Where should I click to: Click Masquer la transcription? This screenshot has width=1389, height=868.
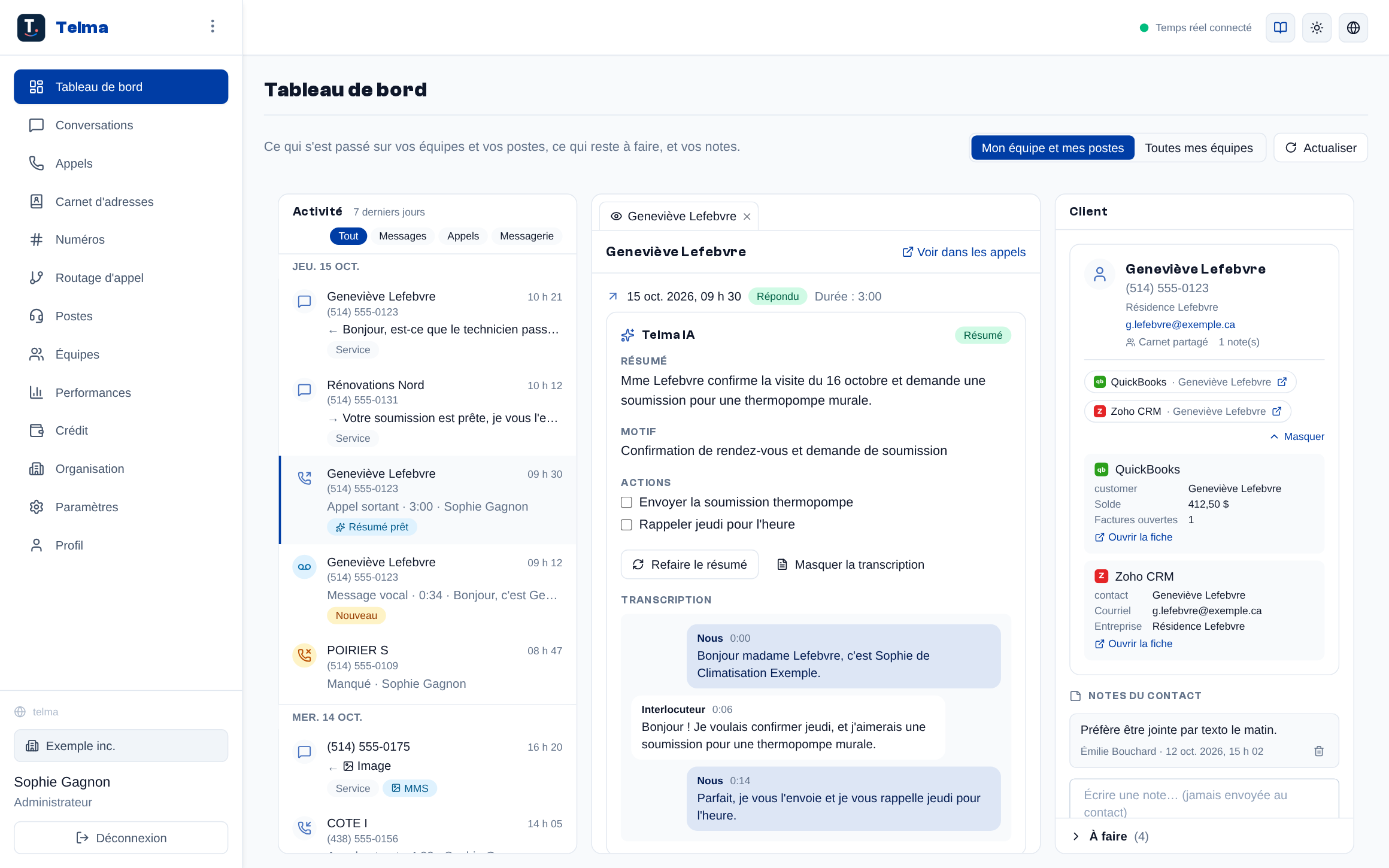point(851,564)
